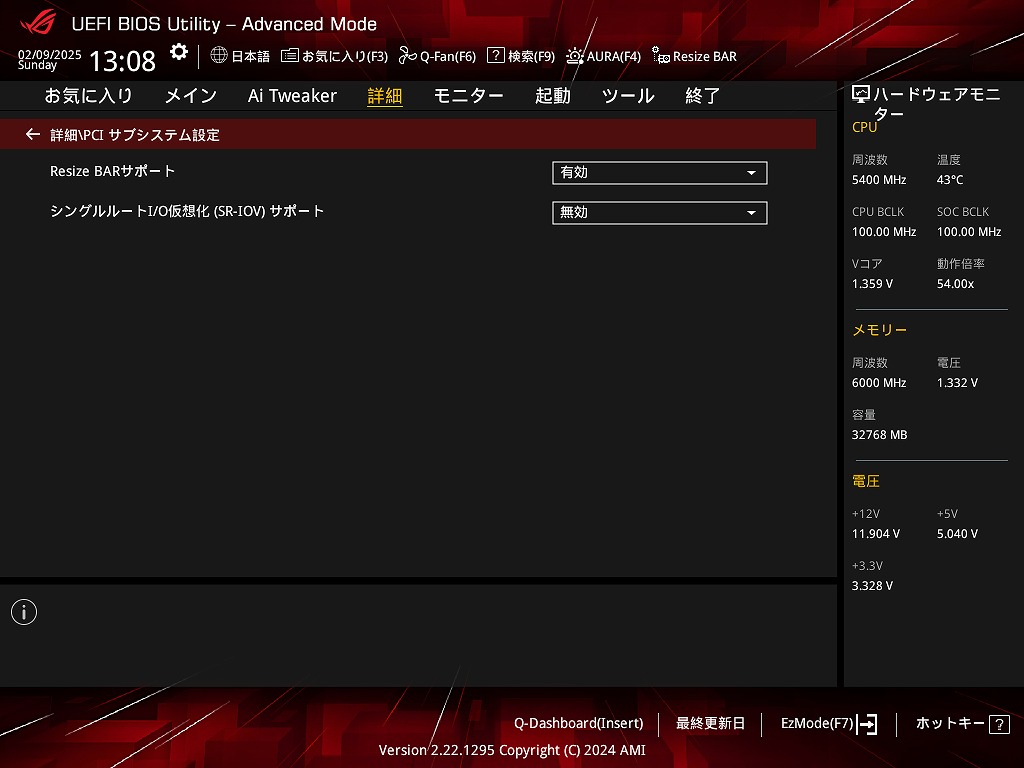Screen dimensions: 1024x768
Task: Click memory voltage value 1.332 V
Action: (x=957, y=383)
